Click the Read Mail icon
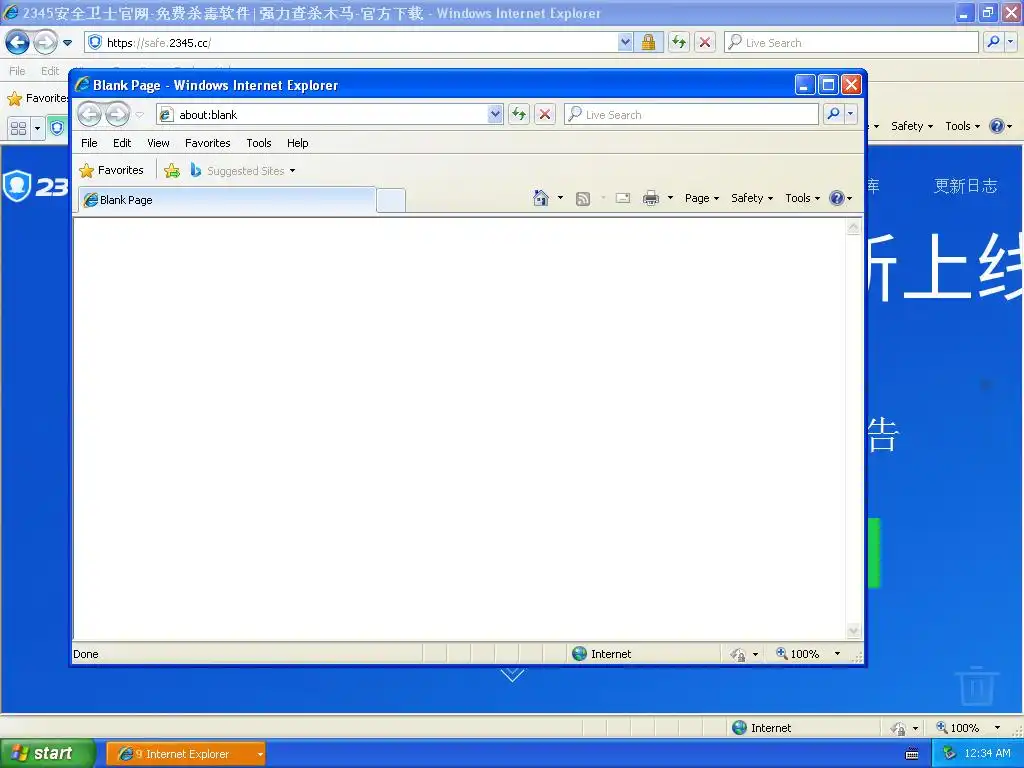The image size is (1024, 768). [623, 198]
